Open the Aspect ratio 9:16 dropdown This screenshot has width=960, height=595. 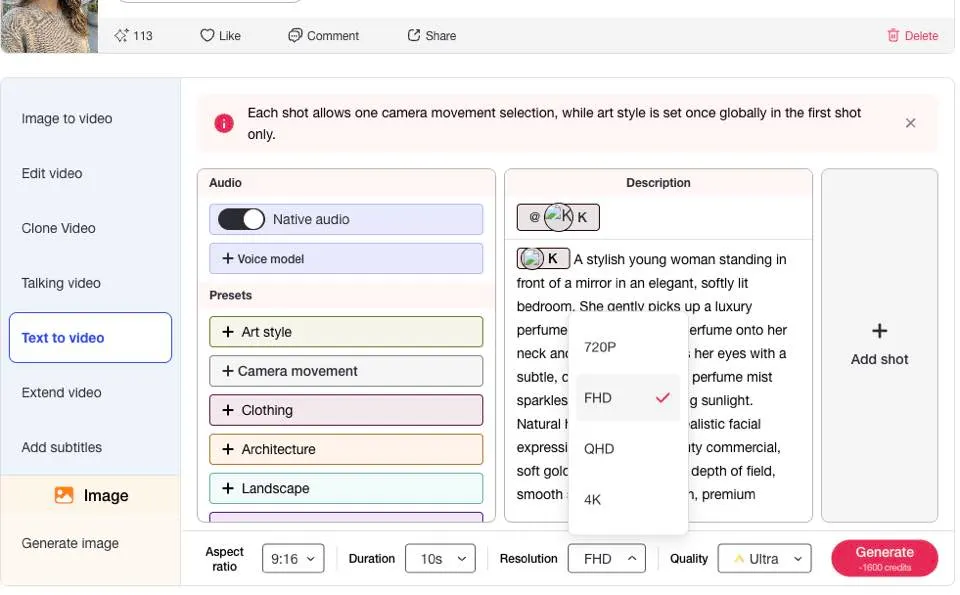click(293, 559)
